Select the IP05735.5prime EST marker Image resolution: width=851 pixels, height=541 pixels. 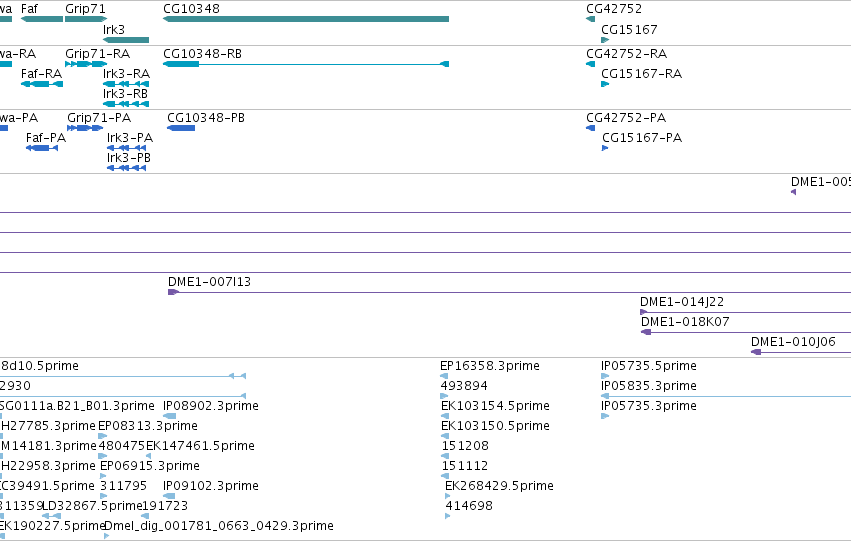pyautogui.click(x=605, y=376)
